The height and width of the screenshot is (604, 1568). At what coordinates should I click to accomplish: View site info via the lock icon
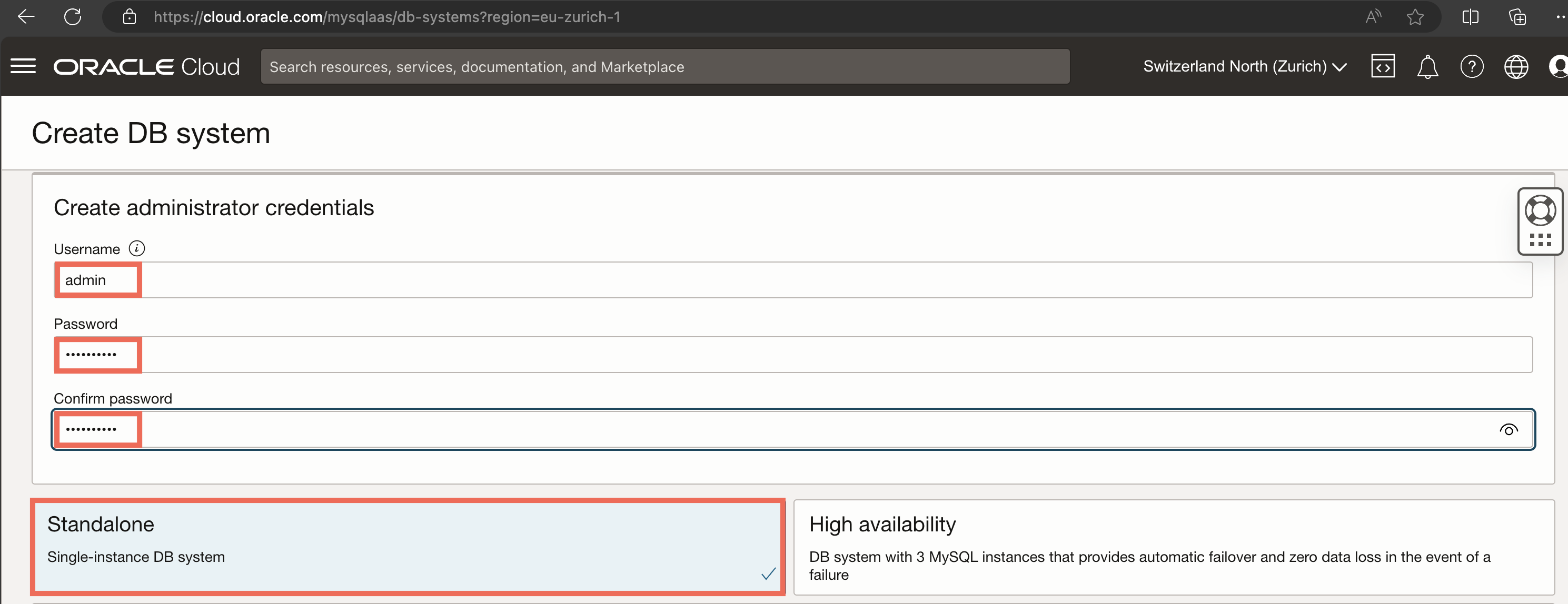pos(129,16)
